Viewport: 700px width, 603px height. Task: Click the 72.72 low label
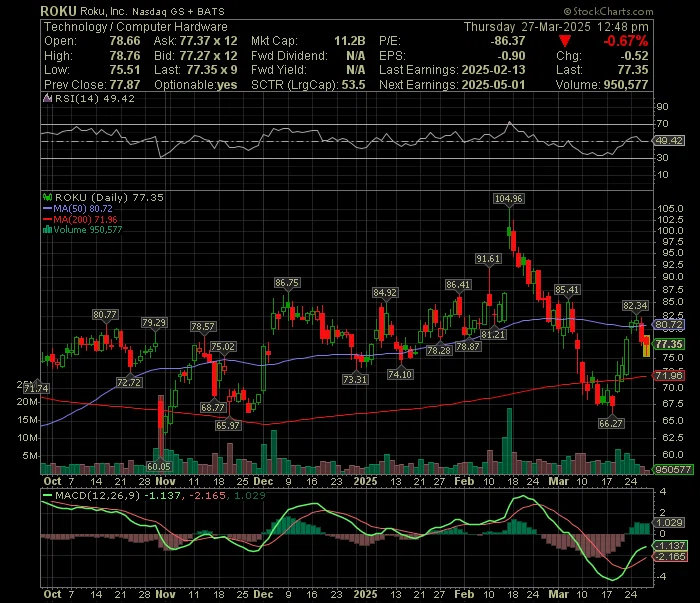129,383
